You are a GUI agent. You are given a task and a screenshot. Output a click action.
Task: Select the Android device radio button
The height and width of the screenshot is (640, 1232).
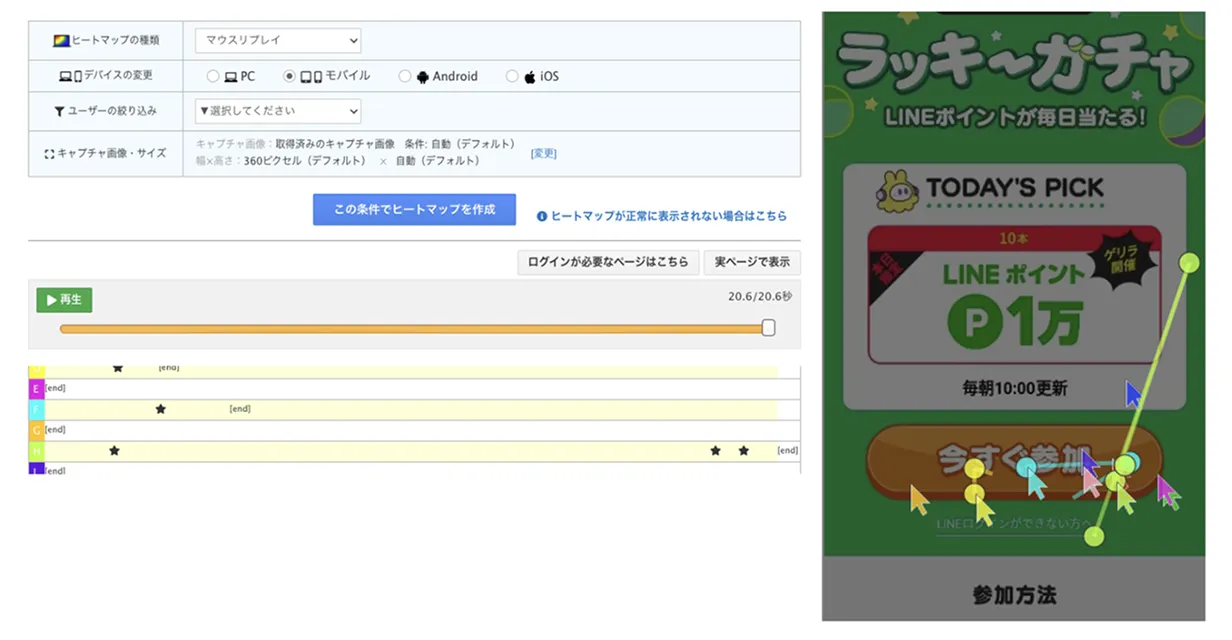[x=404, y=76]
